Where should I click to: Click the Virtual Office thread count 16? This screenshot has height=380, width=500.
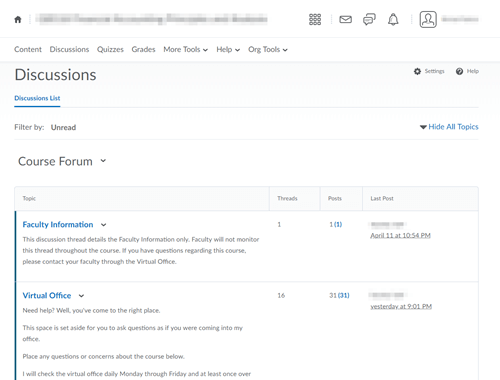click(x=281, y=295)
